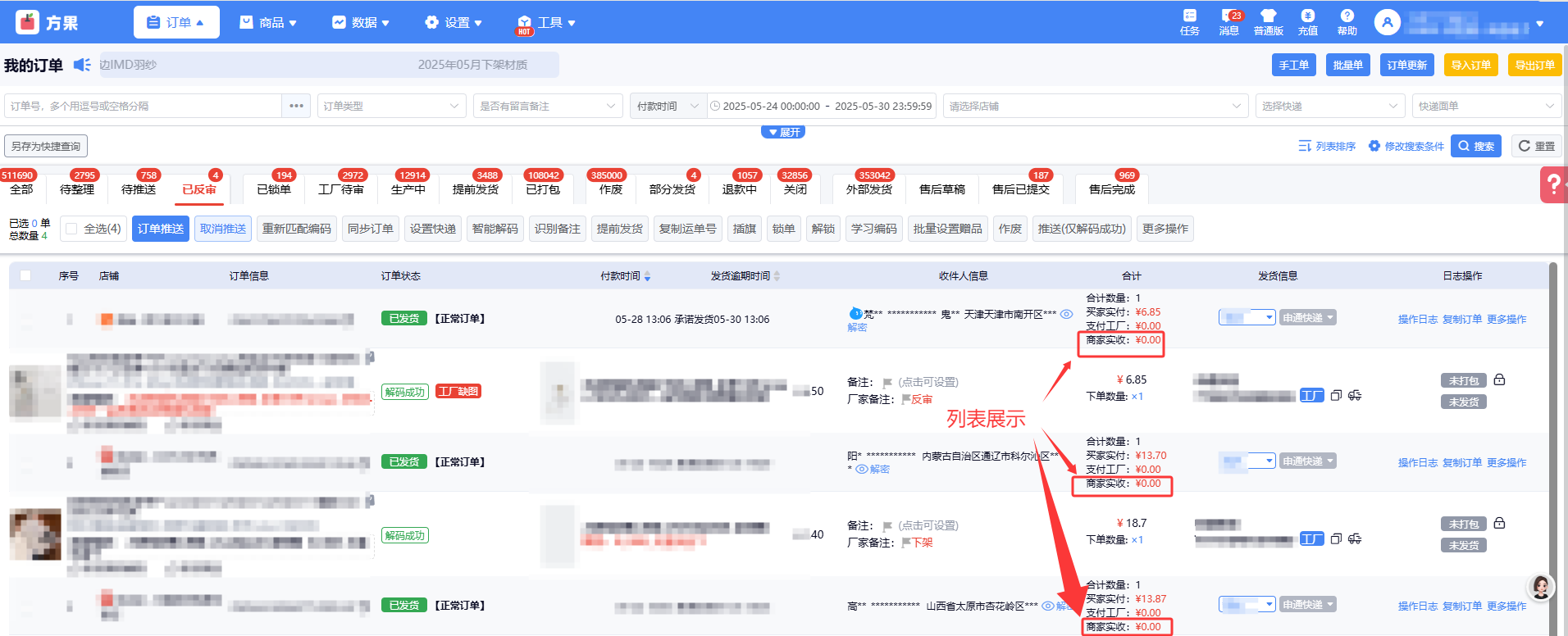Open the 申通快递 dropdown in the 天津 row
The width and height of the screenshot is (1568, 636).
pos(1308,318)
